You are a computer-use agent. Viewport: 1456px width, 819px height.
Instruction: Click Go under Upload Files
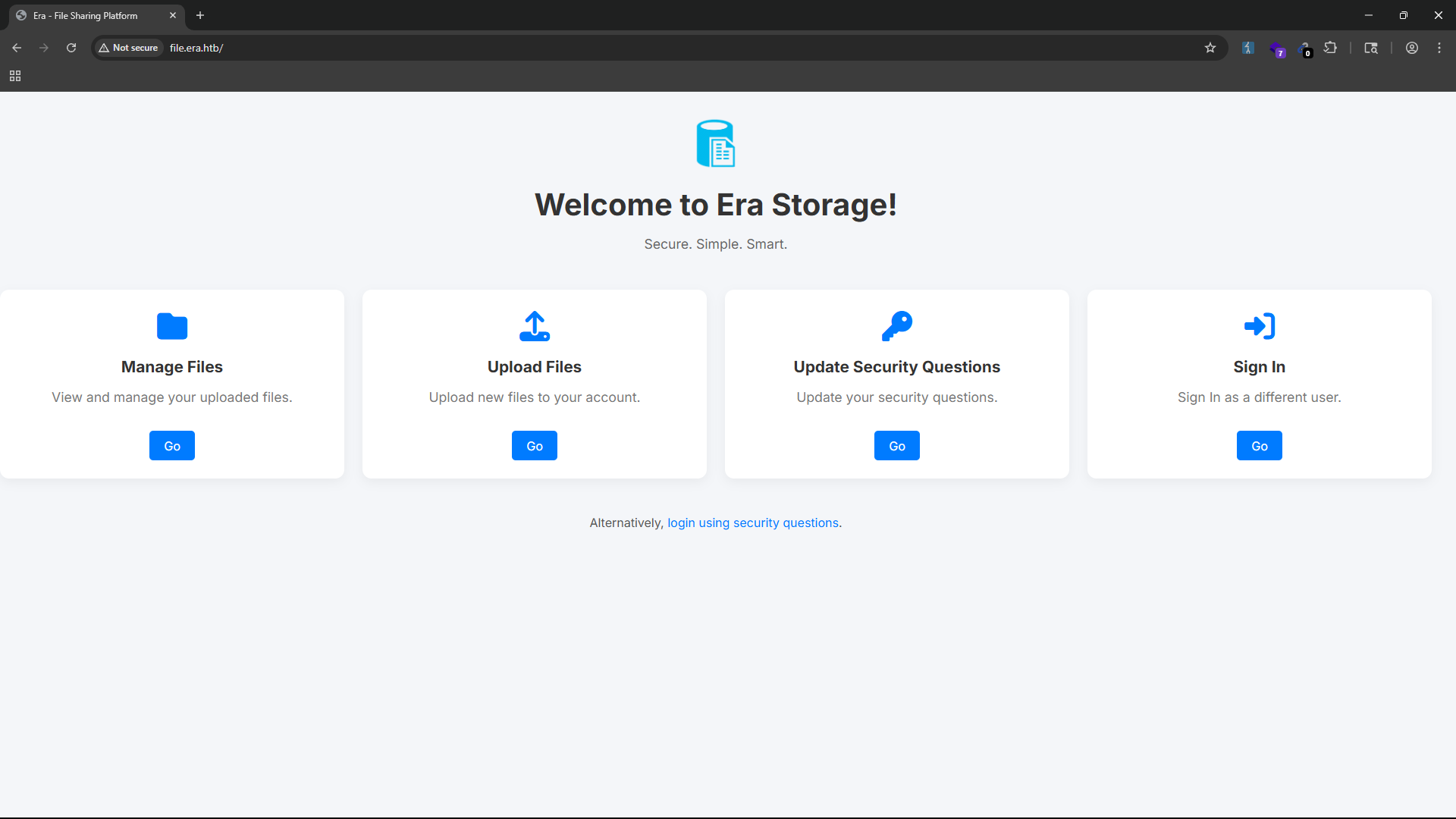coord(535,446)
